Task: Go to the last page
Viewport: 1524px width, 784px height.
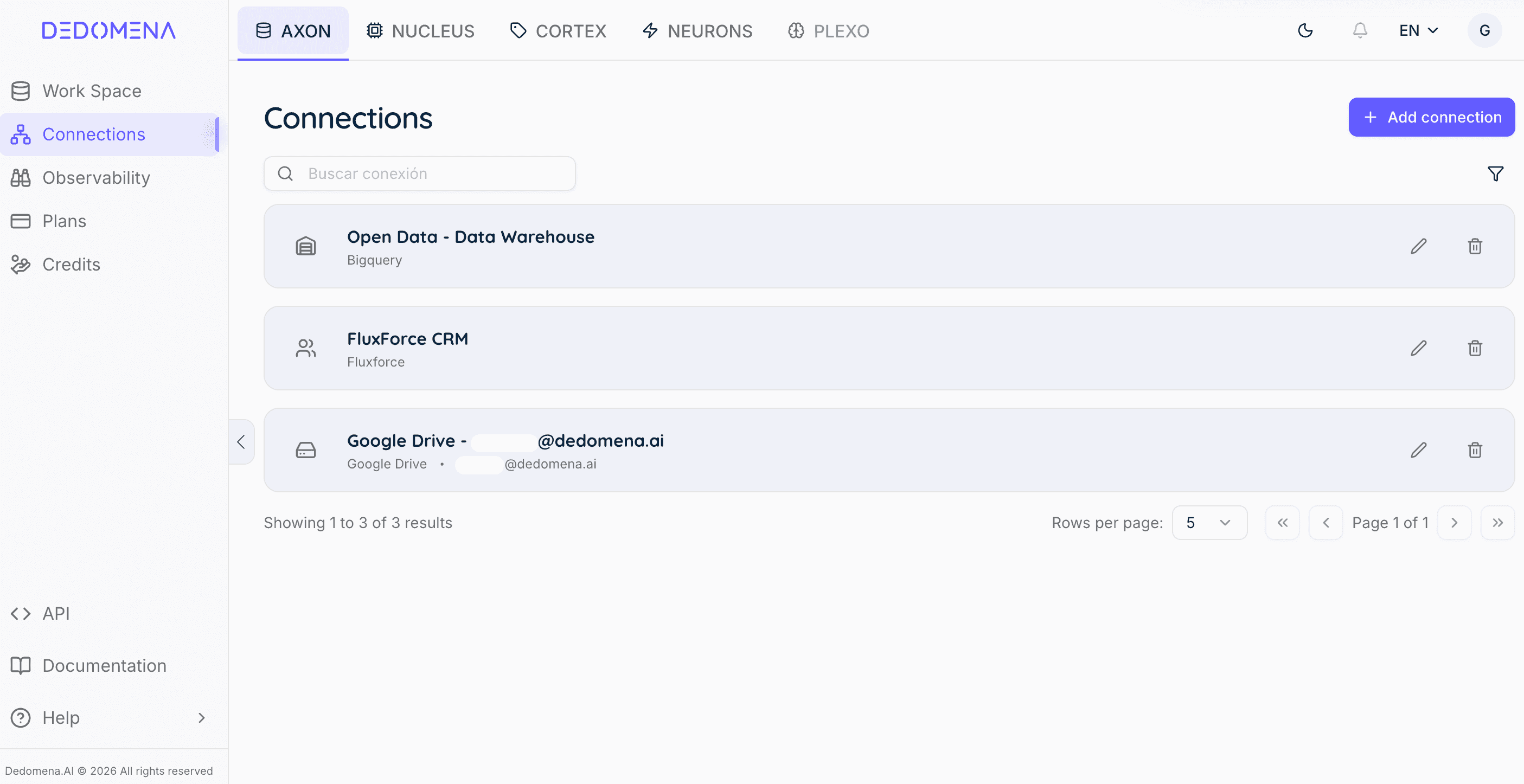Action: tap(1497, 523)
